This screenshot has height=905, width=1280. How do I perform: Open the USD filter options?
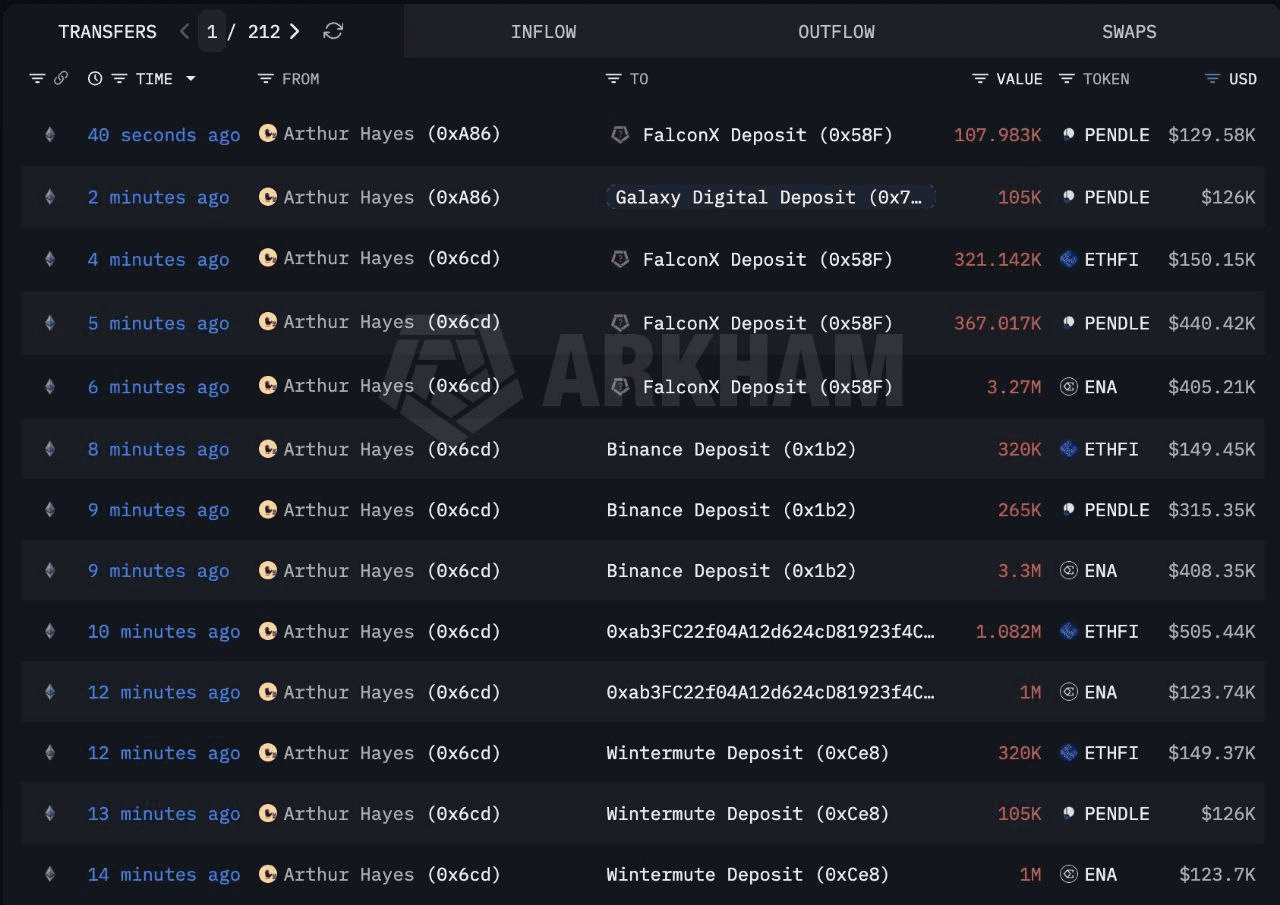tap(1213, 78)
